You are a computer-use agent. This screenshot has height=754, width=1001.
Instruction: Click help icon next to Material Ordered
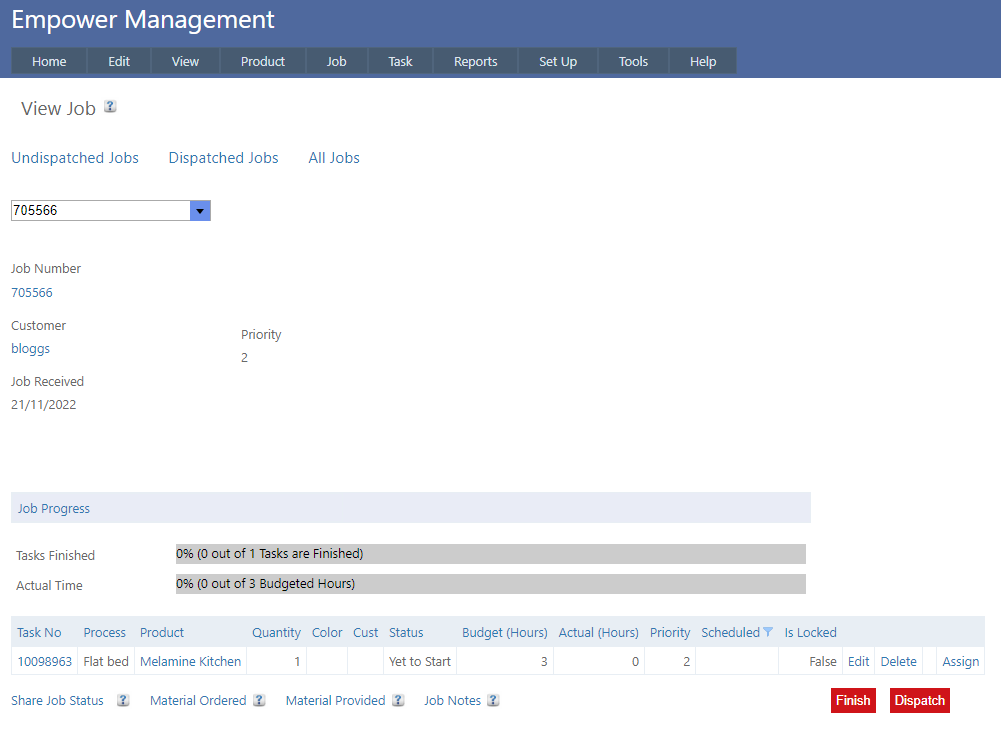click(259, 701)
